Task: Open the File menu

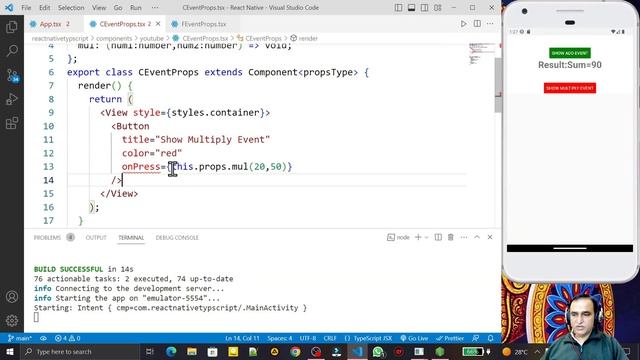Action: pos(26,8)
